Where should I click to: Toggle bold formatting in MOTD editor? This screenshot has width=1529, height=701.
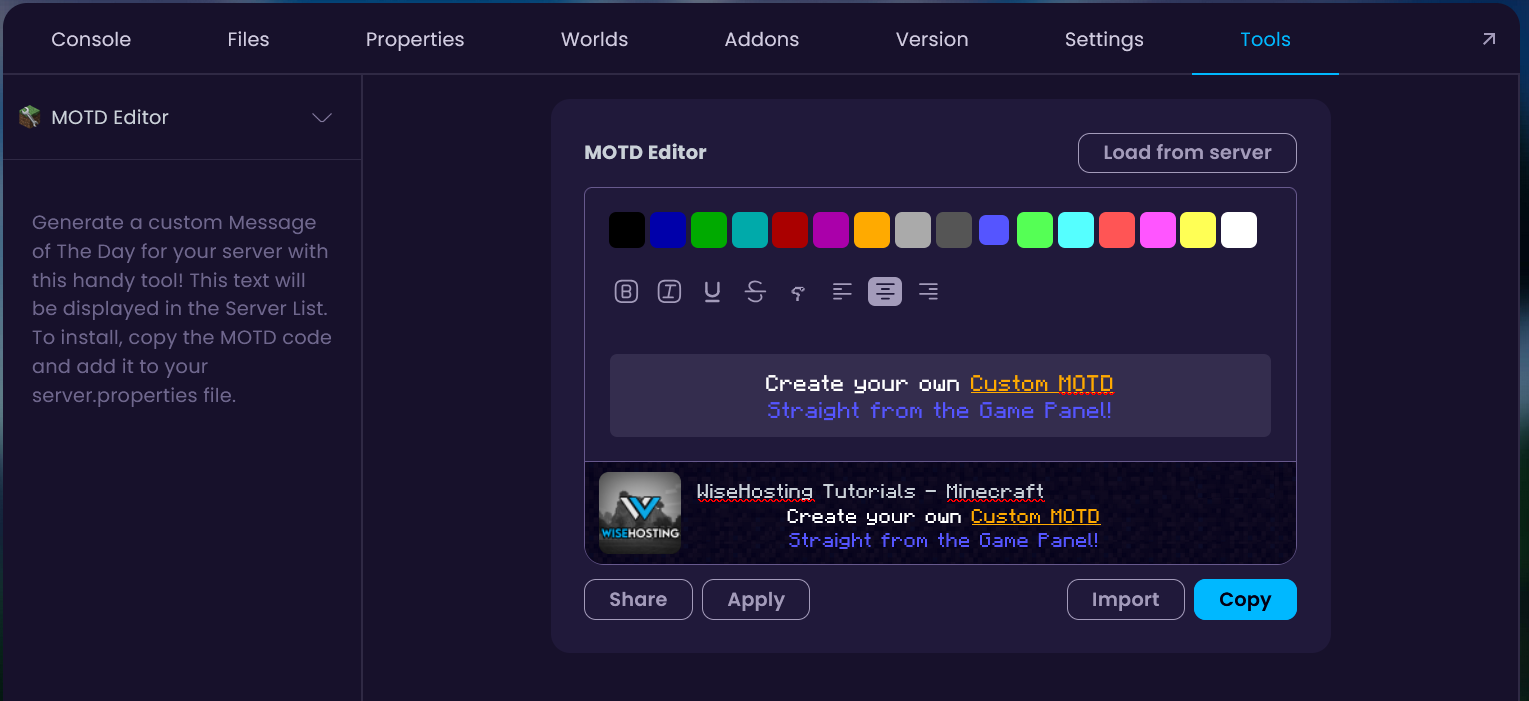[x=626, y=292]
